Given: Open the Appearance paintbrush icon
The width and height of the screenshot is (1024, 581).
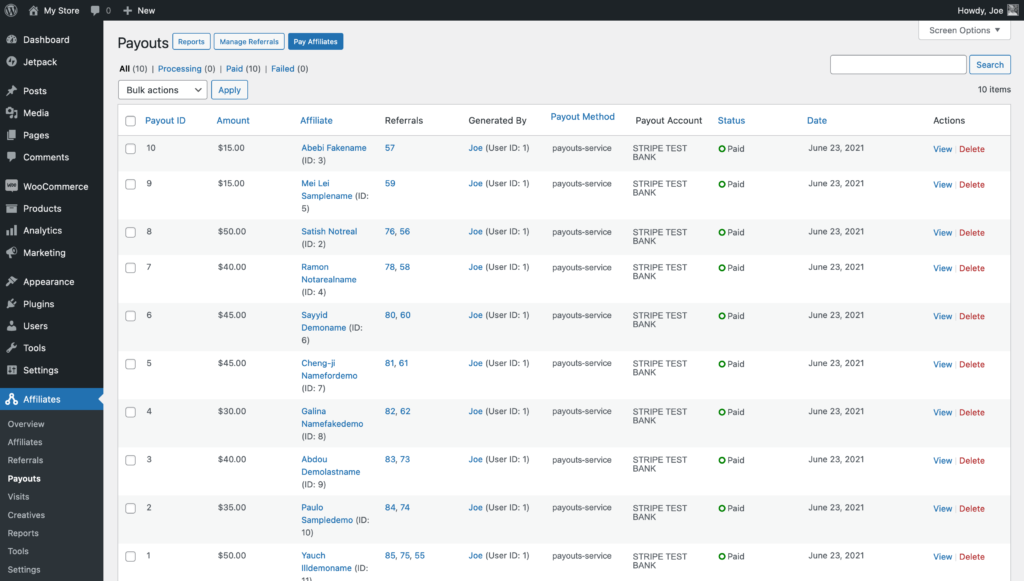Looking at the screenshot, I should click(11, 282).
